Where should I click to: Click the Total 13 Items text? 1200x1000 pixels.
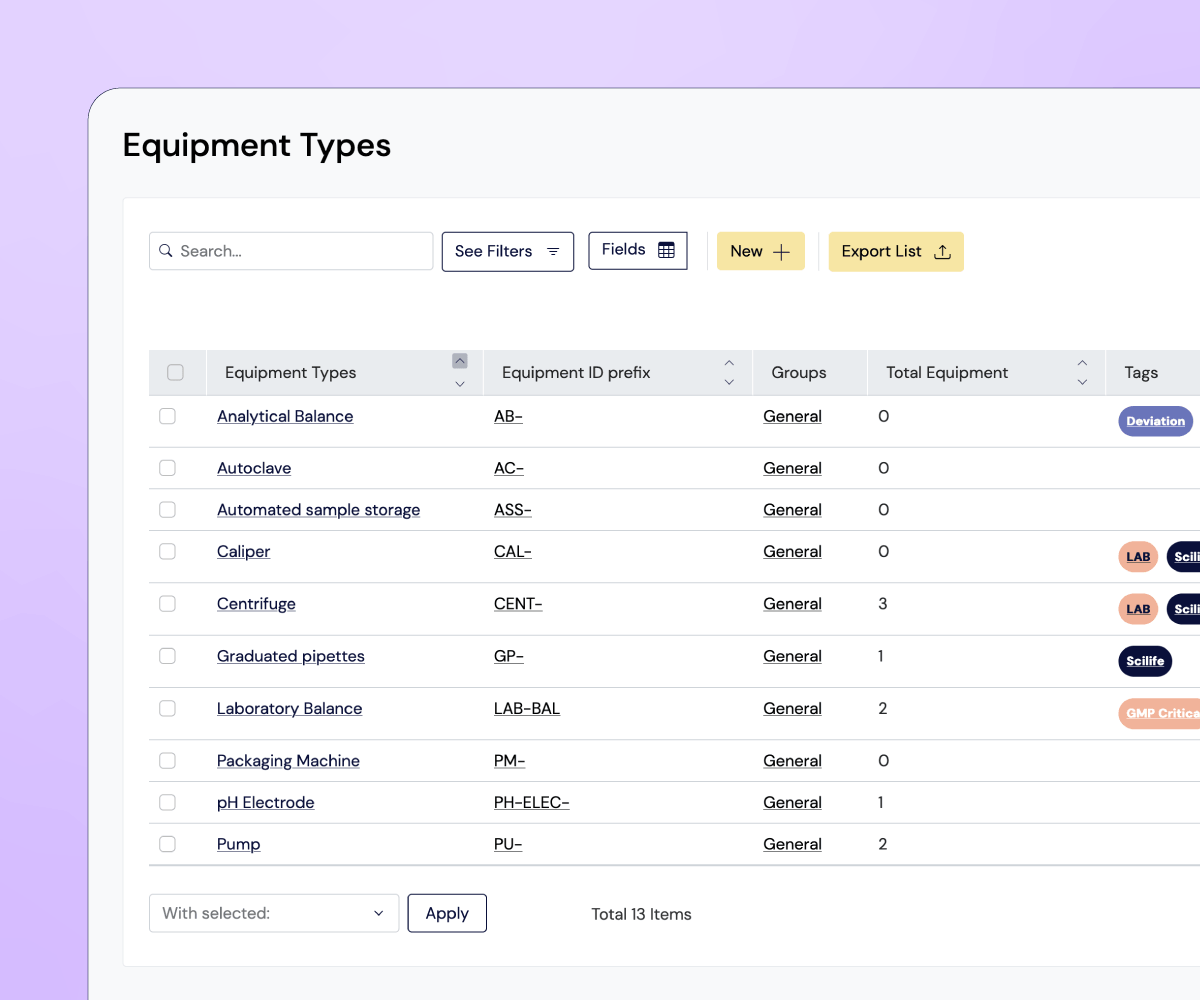point(641,914)
